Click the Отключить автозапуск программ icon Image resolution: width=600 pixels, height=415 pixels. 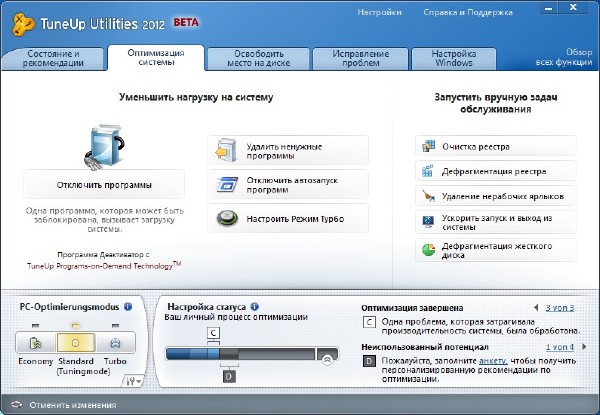(x=225, y=184)
